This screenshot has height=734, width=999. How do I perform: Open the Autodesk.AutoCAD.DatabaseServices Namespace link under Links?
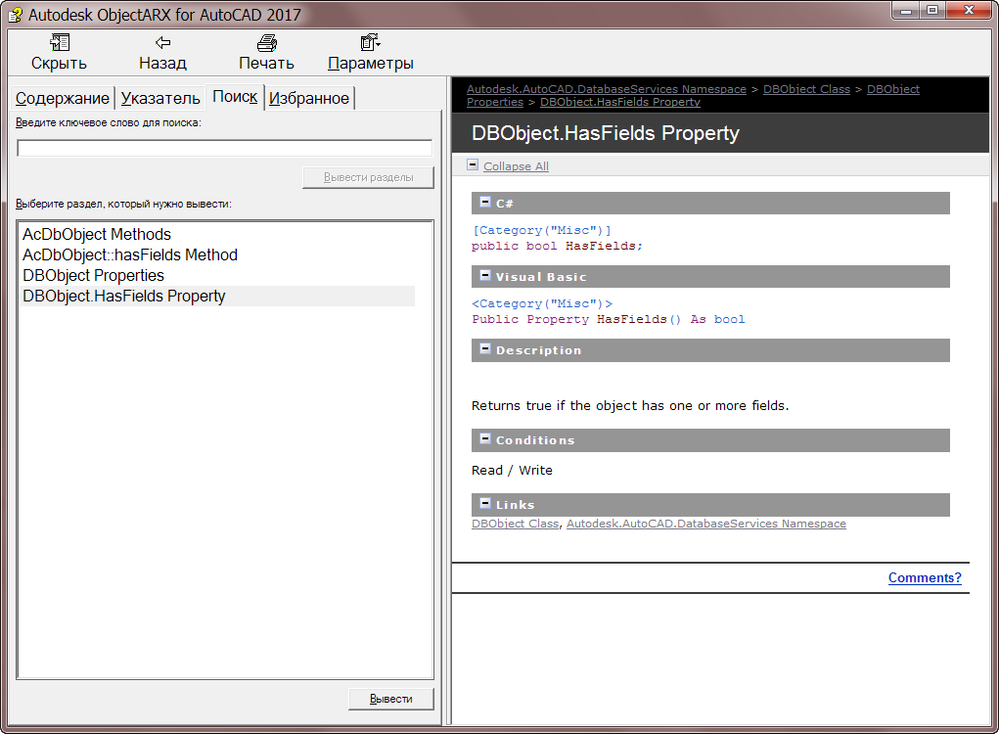pyautogui.click(x=706, y=524)
